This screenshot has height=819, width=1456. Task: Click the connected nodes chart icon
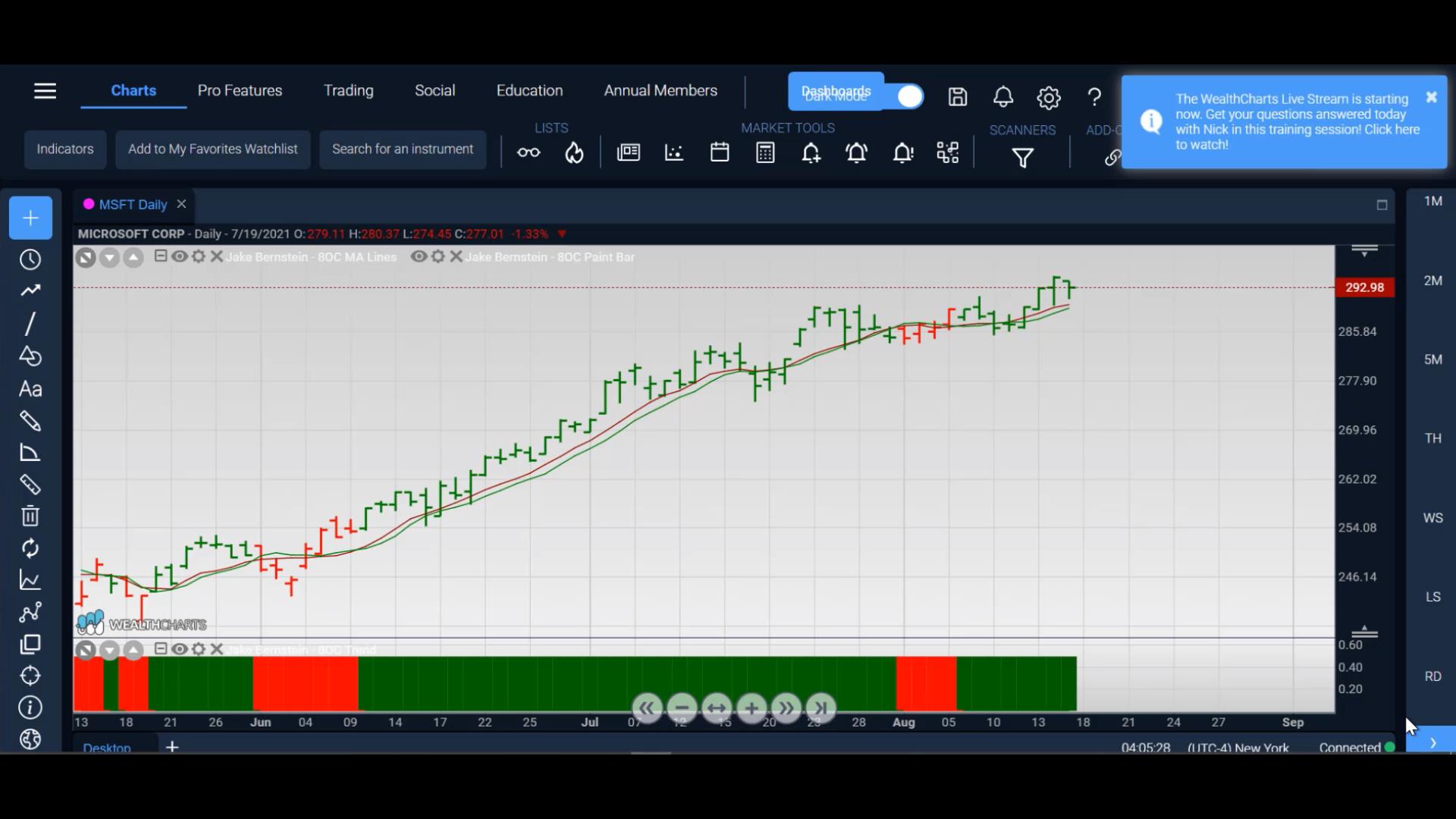(30, 612)
